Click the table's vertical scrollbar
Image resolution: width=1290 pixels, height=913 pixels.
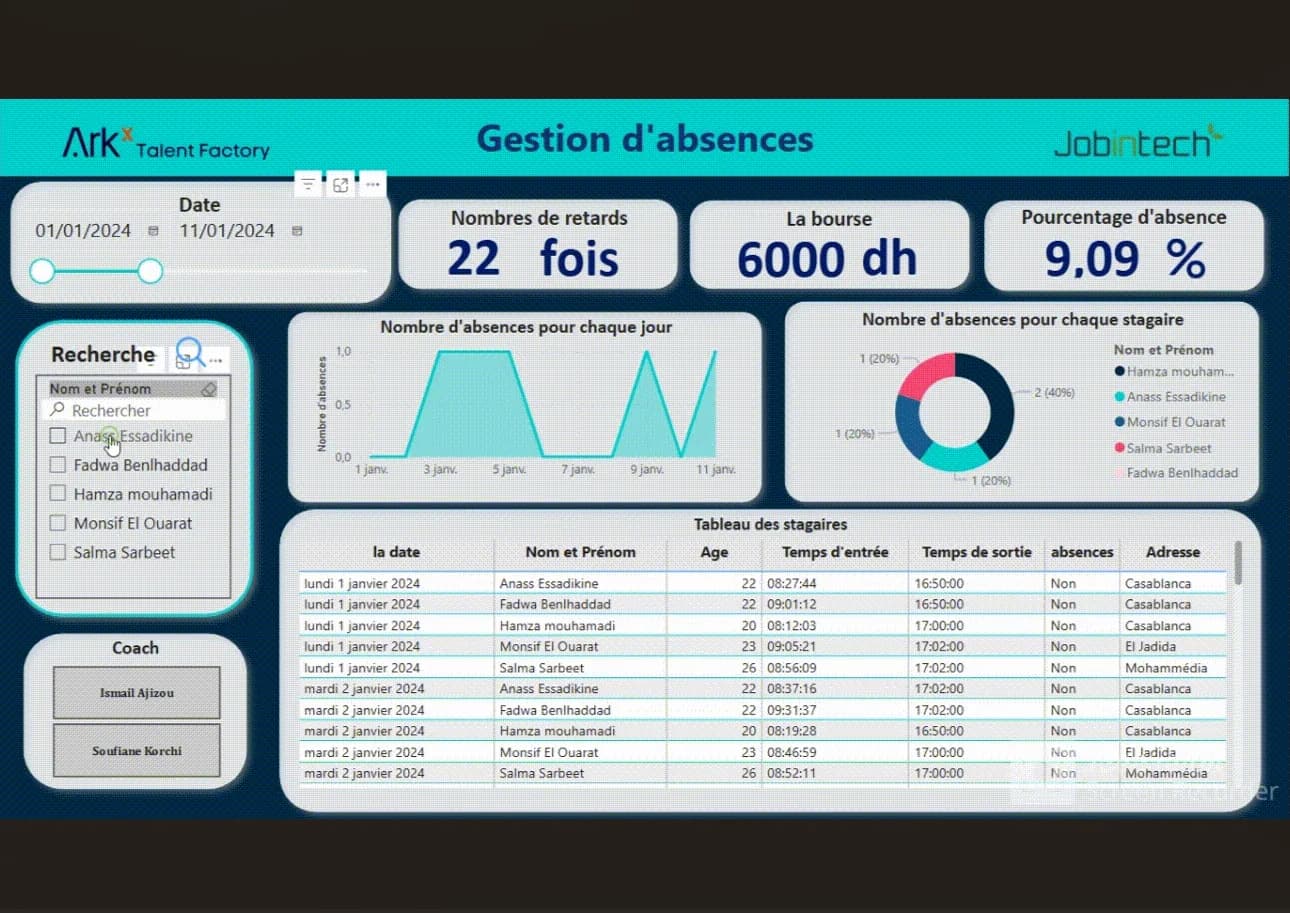(x=1238, y=563)
